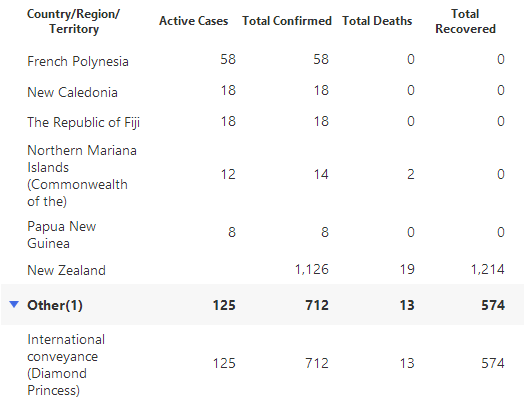Select International conveyance (Diamond Princess) row
Screen dimensions: 524x419
click(x=262, y=364)
